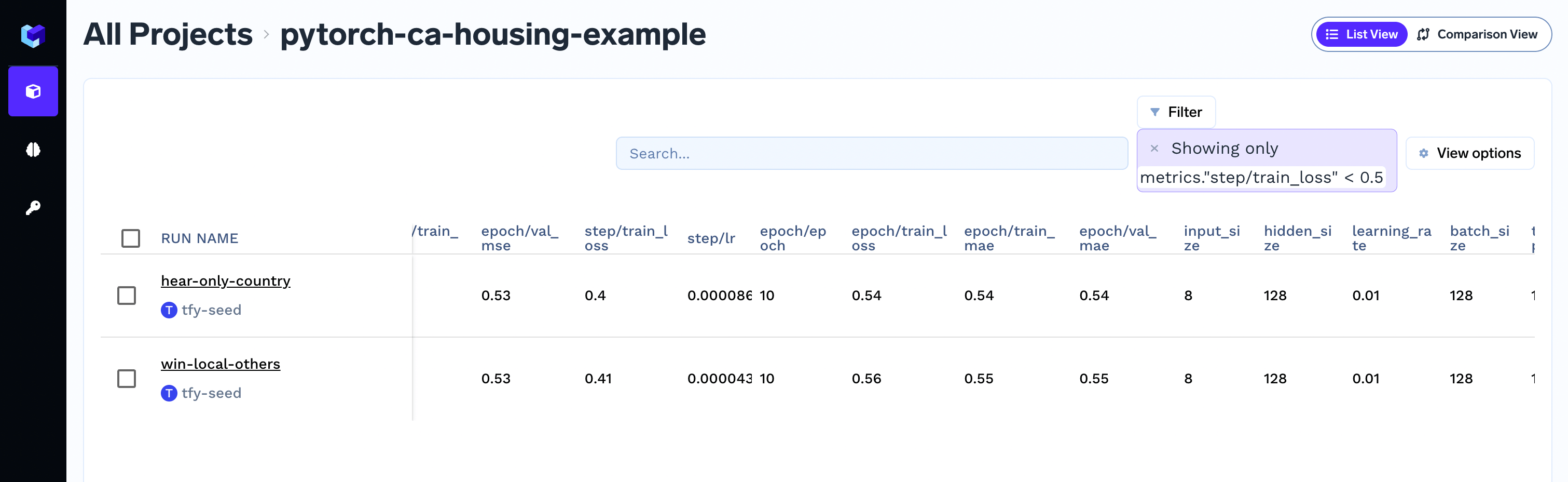
Task: Open the Filter dropdown
Action: point(1176,112)
